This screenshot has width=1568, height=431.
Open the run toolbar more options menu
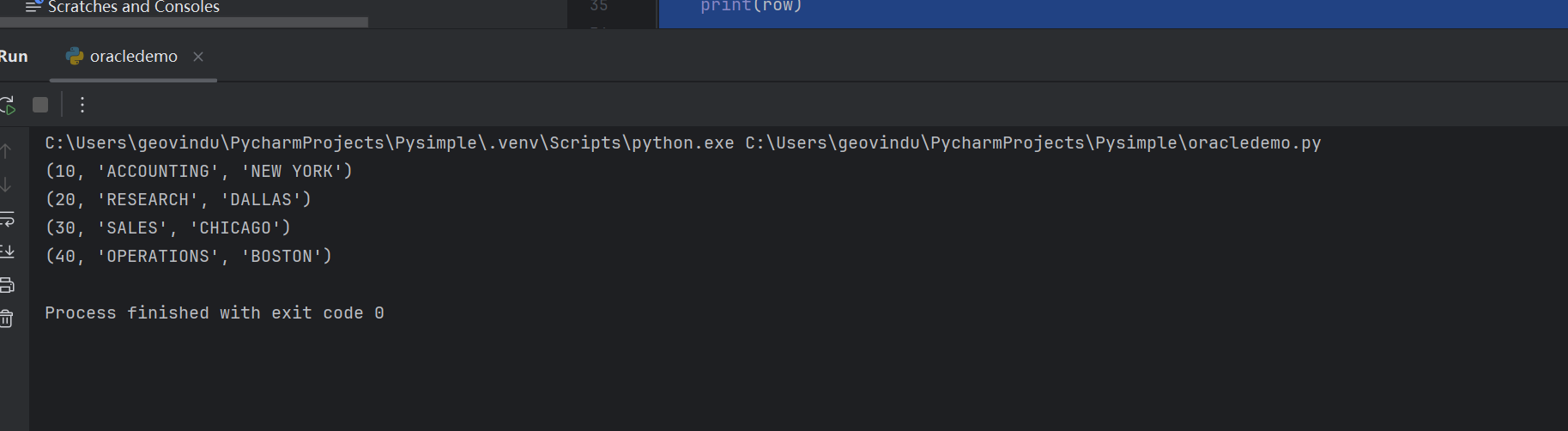pyautogui.click(x=82, y=105)
